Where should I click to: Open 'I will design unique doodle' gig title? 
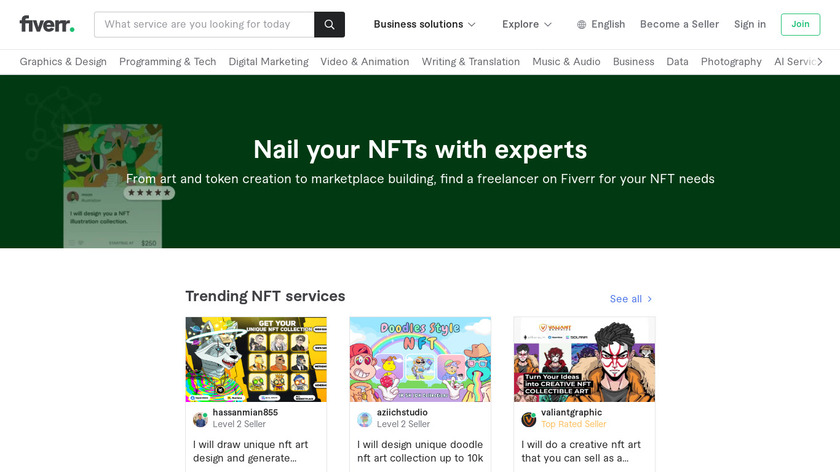(420, 451)
